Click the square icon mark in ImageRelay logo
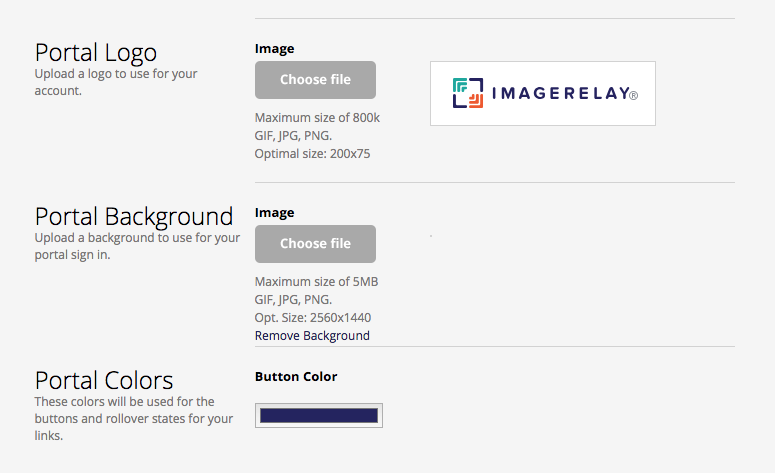Screen dimensions: 775x473 coord(468,93)
